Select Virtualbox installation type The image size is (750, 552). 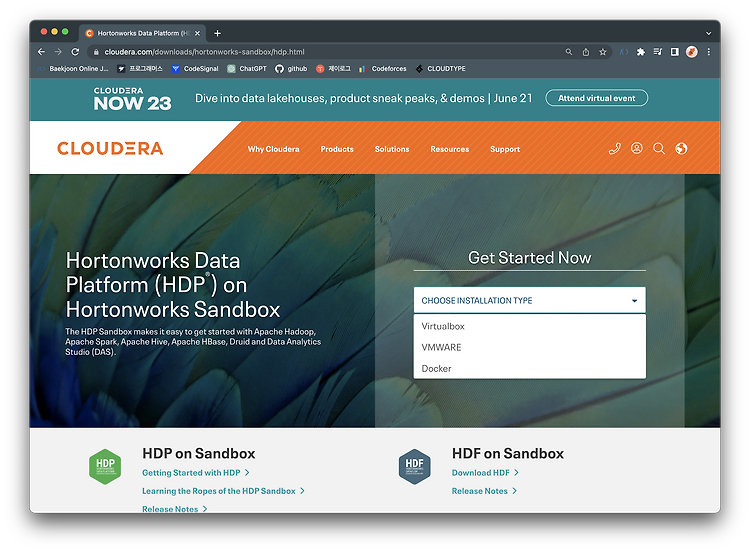(529, 326)
